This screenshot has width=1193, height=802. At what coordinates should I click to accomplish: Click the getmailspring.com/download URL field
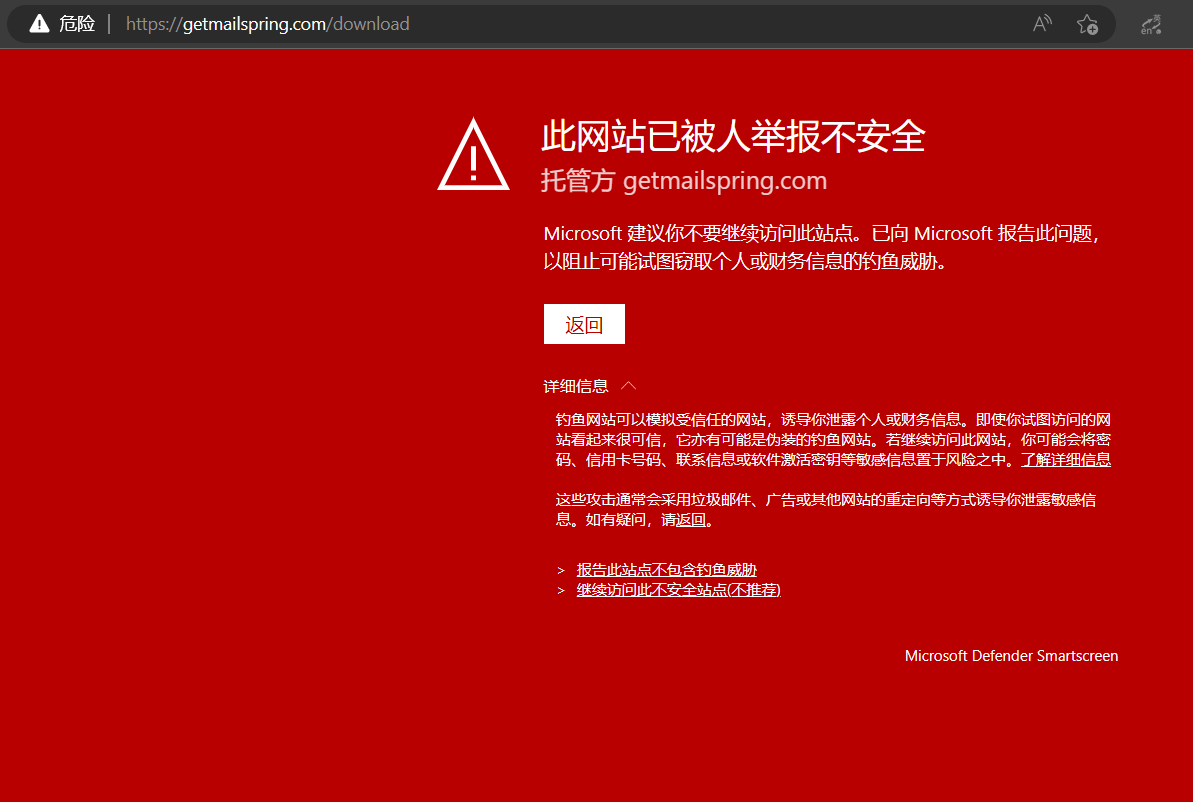click(268, 24)
